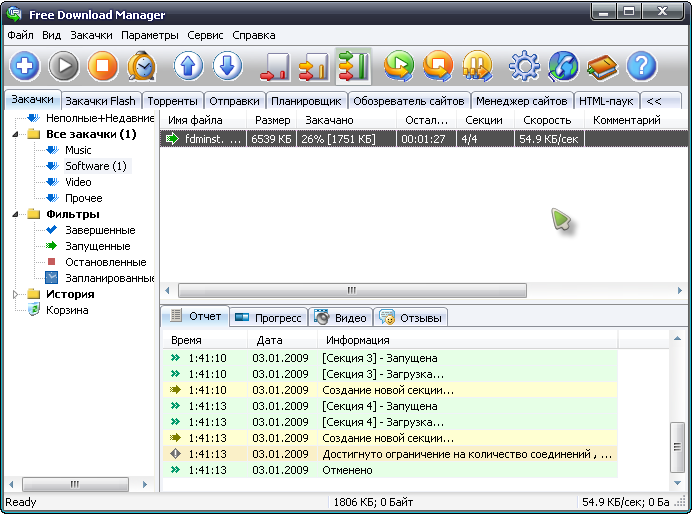Select the Music category

pyautogui.click(x=78, y=150)
